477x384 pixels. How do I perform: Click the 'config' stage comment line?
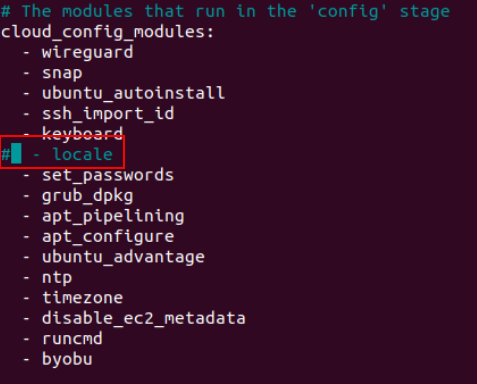coord(225,12)
